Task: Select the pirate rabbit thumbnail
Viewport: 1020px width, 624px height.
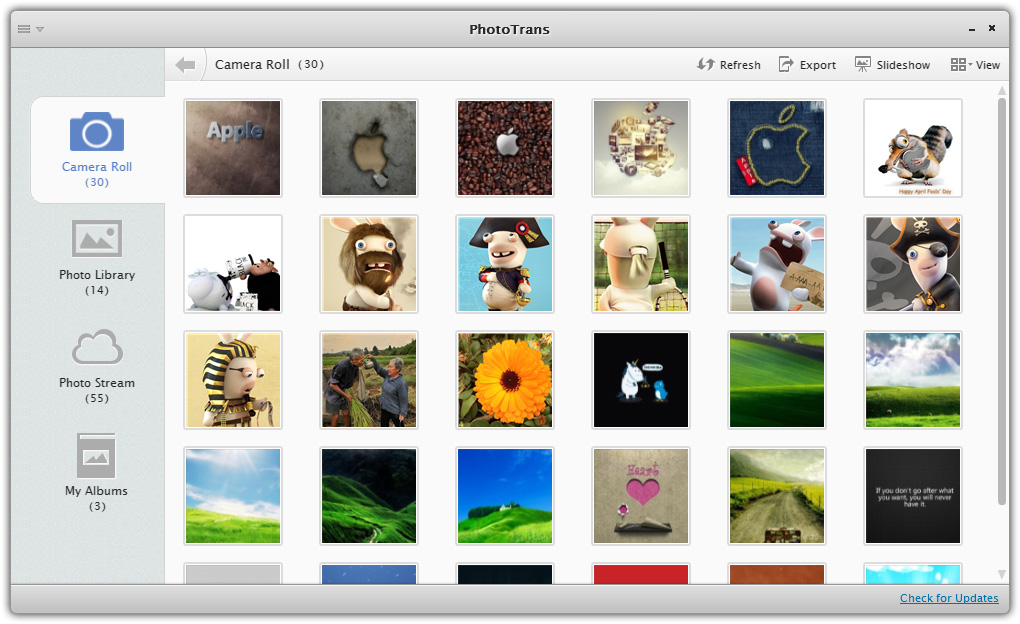Action: 913,264
